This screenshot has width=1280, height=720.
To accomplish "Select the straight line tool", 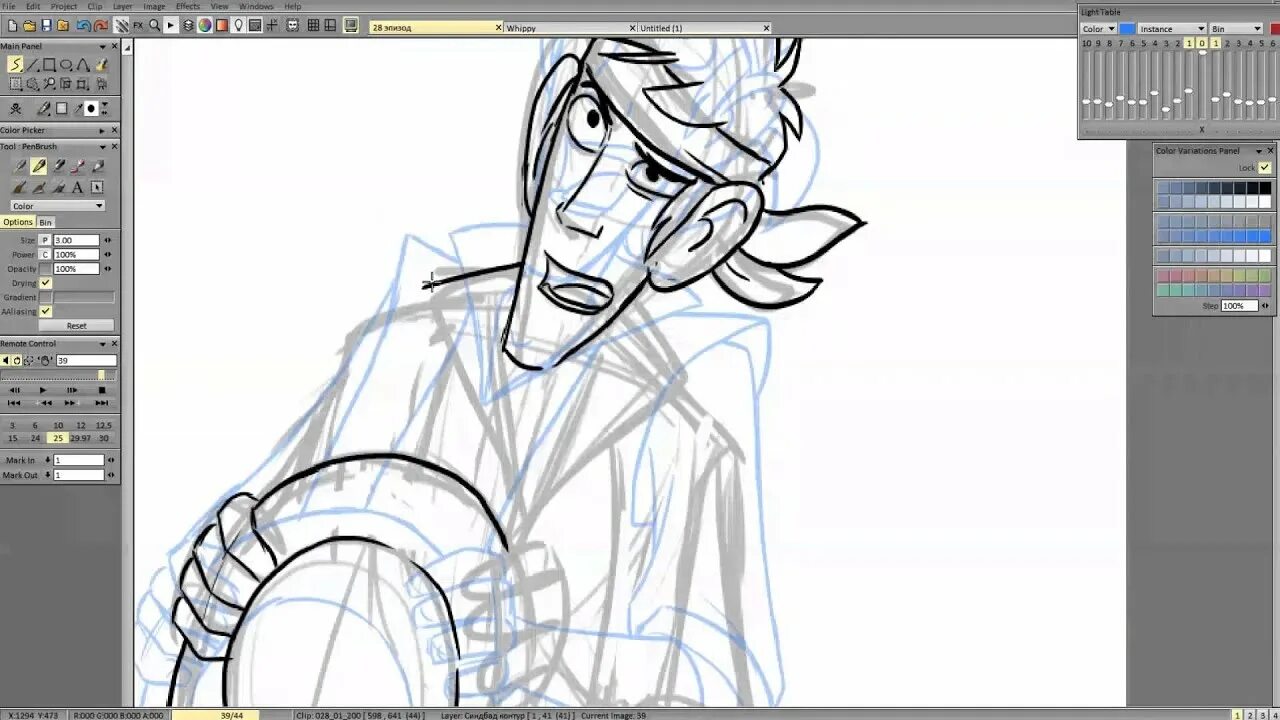I will [x=32, y=64].
